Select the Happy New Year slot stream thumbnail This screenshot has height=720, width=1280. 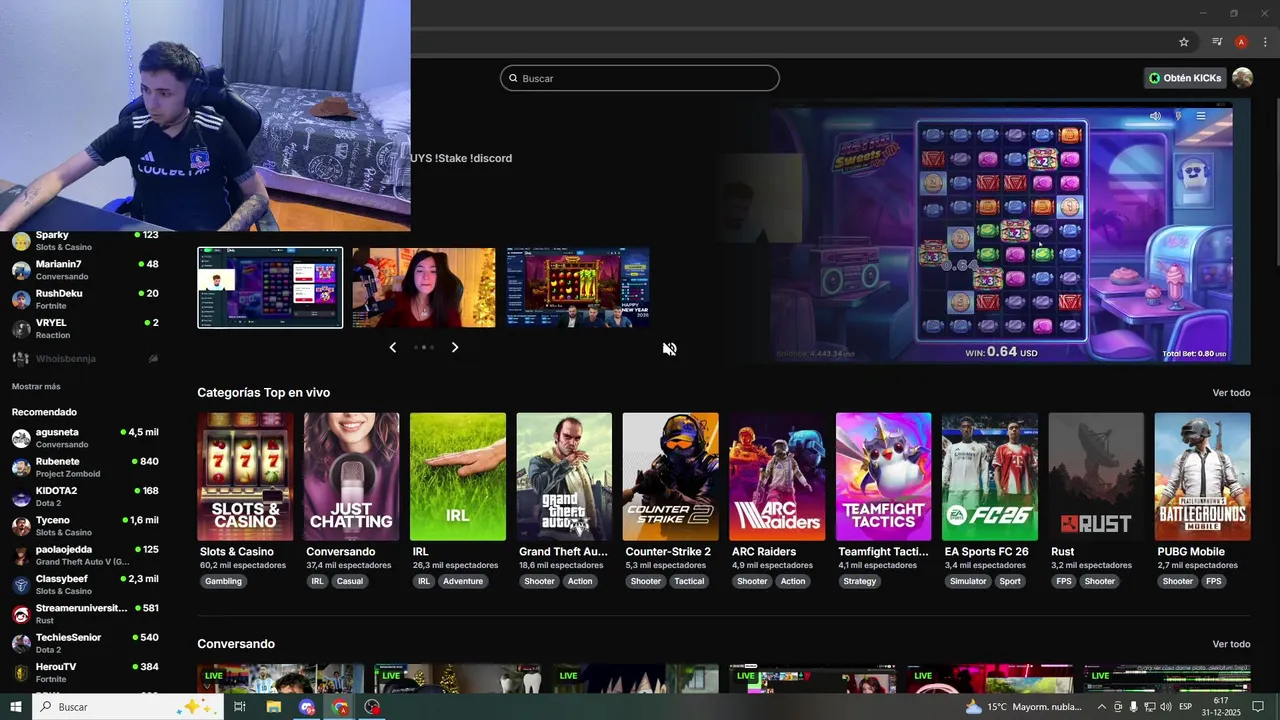(x=577, y=288)
